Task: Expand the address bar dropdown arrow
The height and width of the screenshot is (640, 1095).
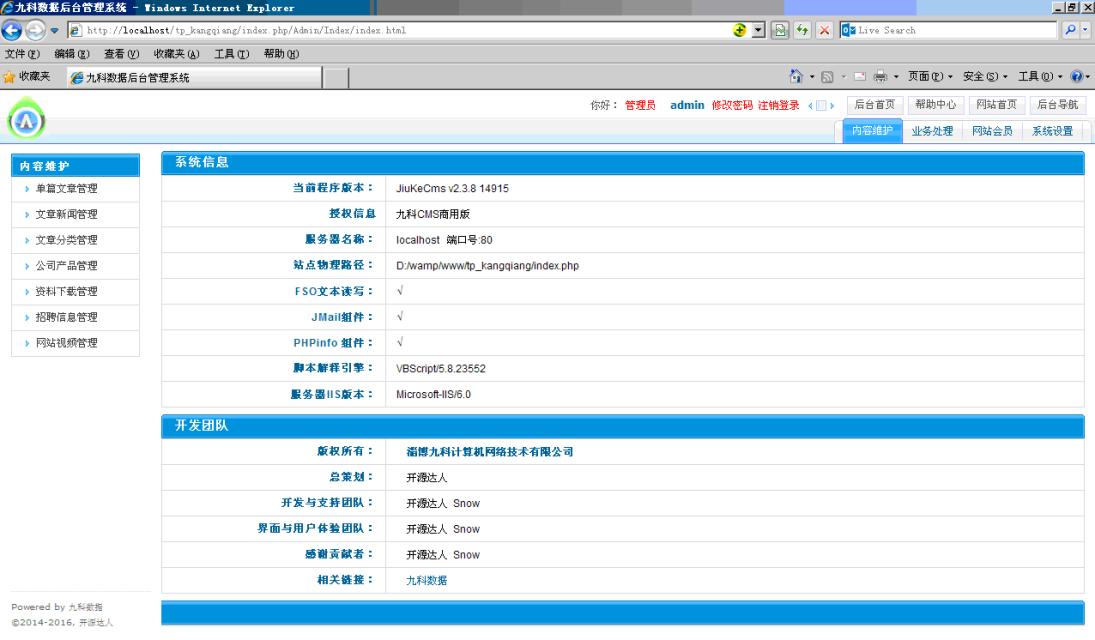Action: click(758, 30)
